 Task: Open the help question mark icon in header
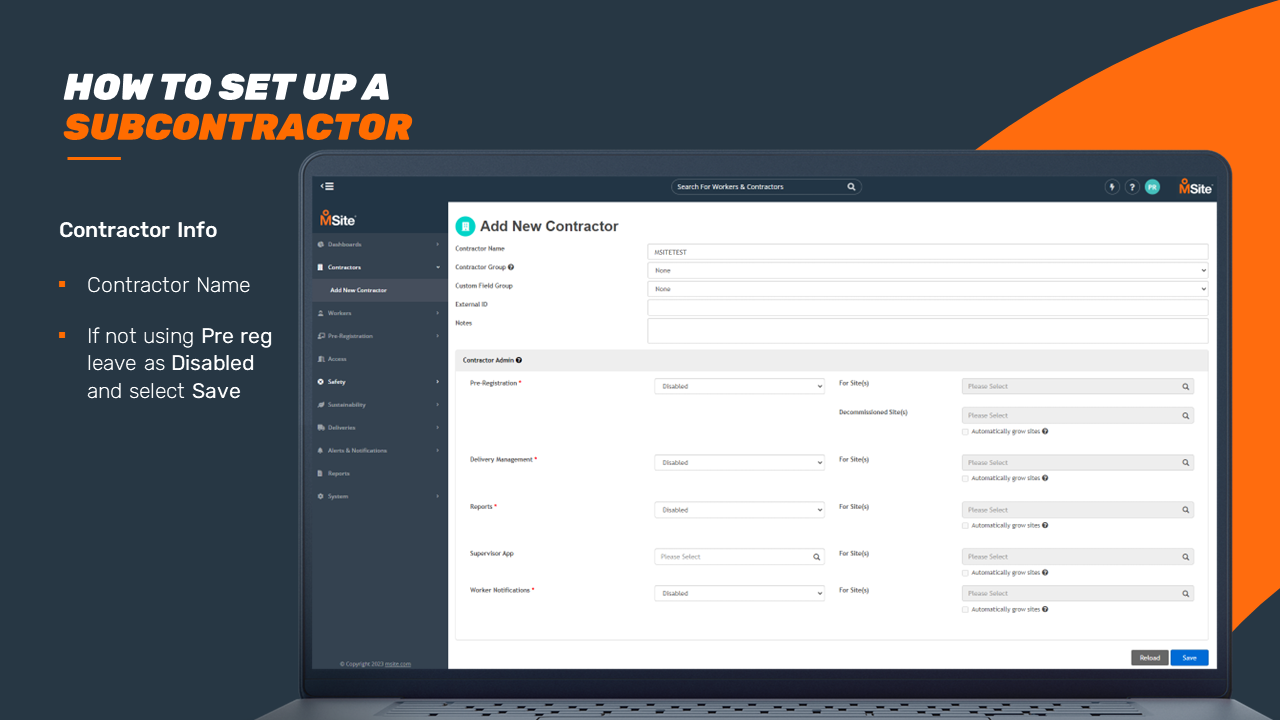pyautogui.click(x=1132, y=187)
